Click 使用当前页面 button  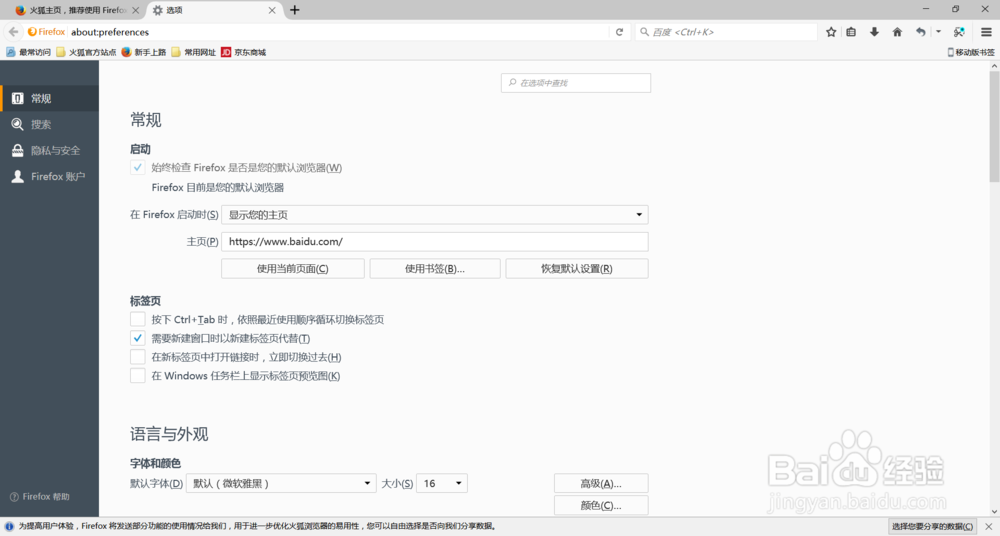tap(293, 269)
